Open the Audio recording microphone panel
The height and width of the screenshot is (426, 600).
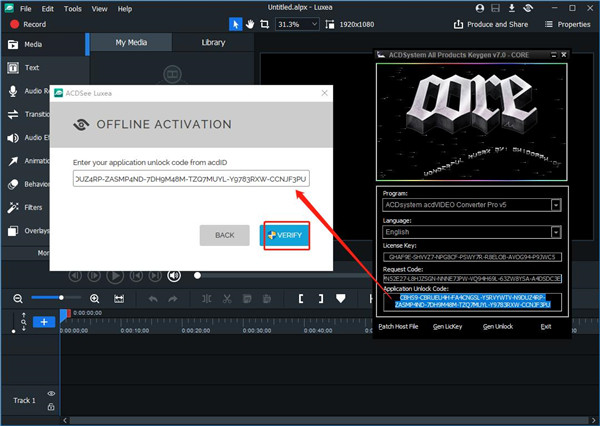(x=26, y=91)
